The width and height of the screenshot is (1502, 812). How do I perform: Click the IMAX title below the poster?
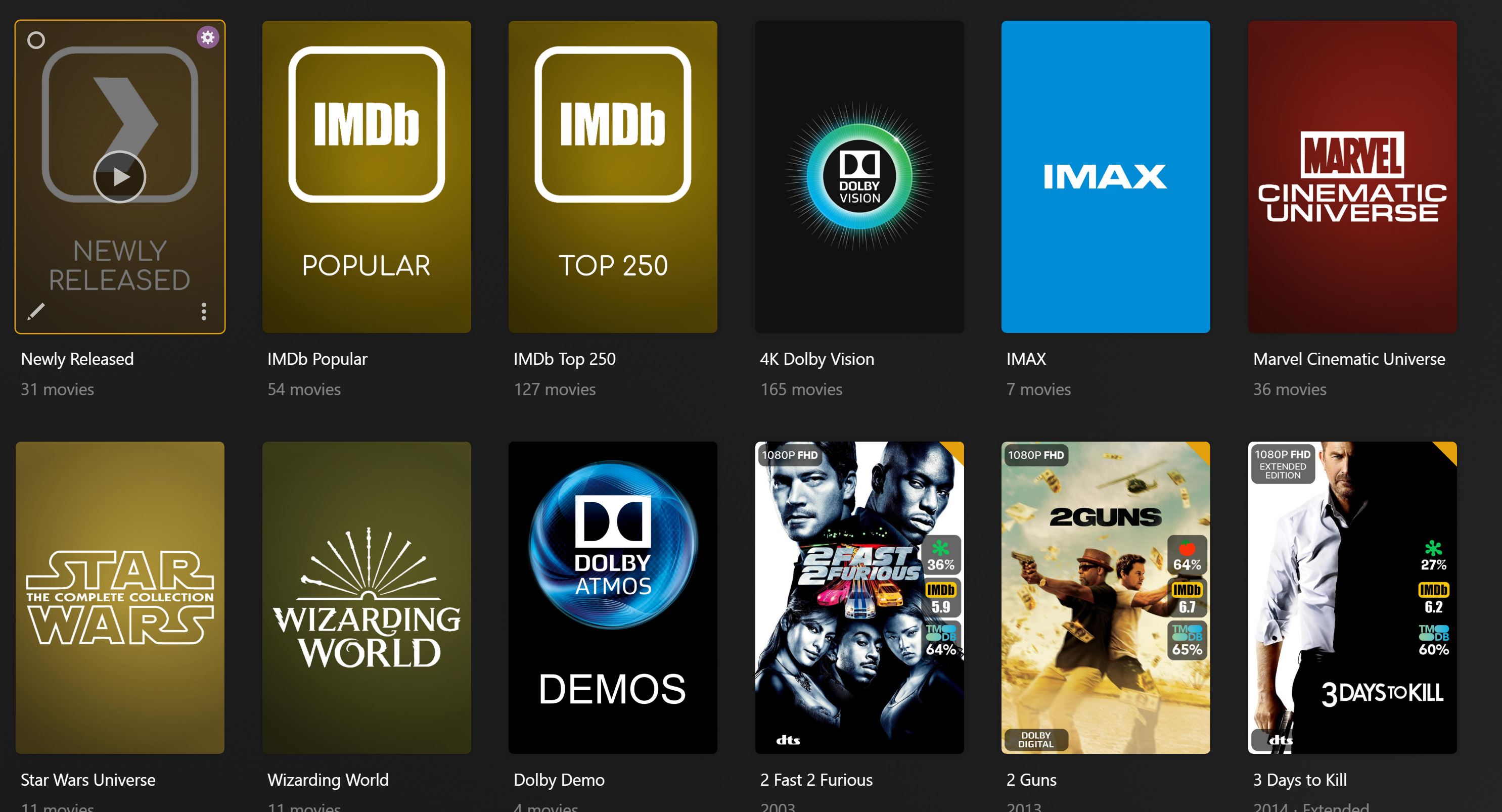[1026, 359]
